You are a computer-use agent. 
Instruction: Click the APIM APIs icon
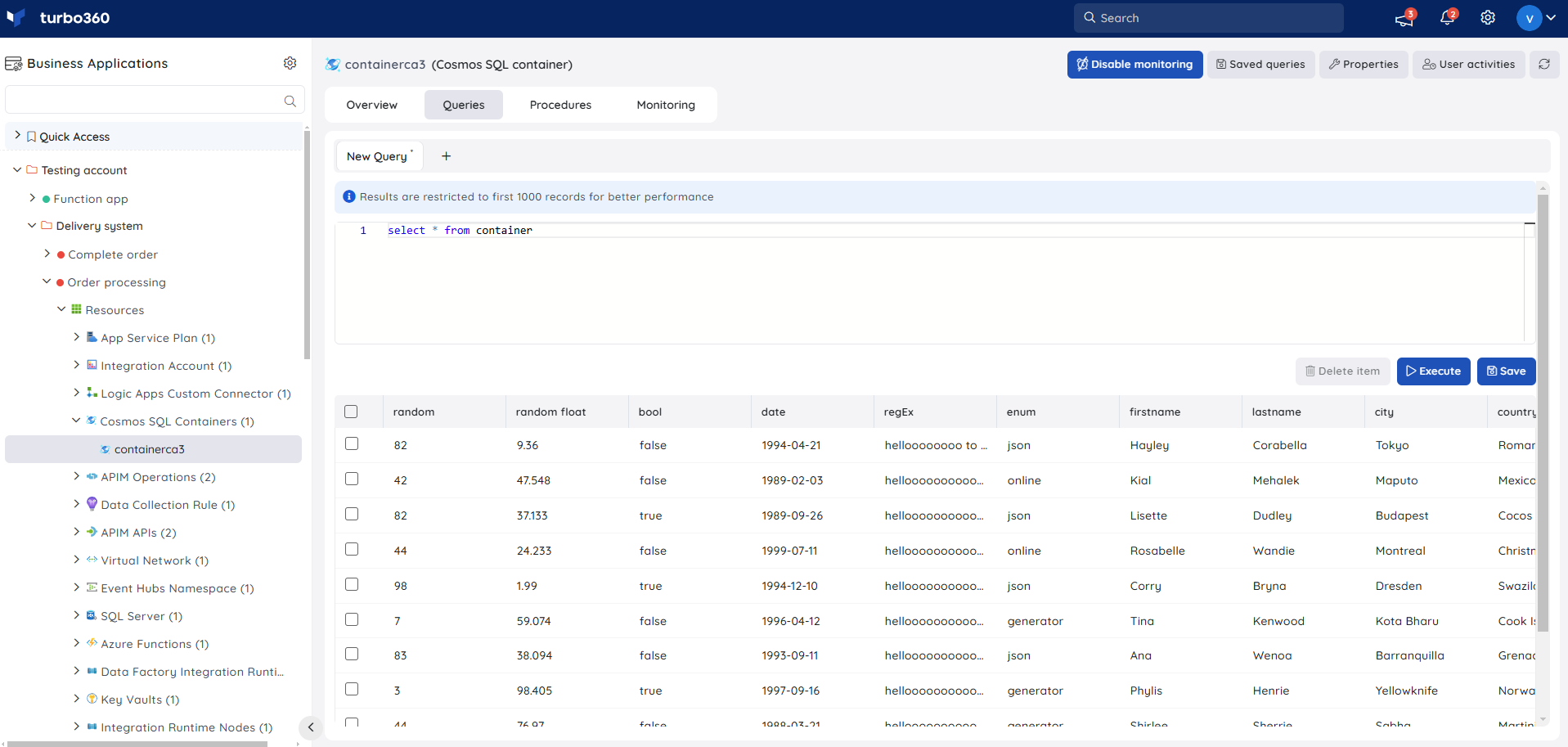tap(92, 532)
